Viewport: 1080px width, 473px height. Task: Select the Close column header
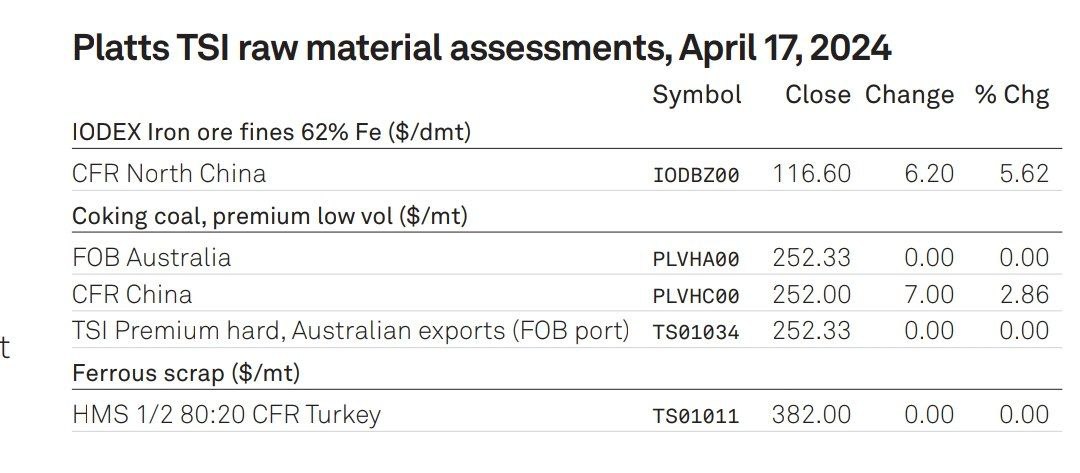[818, 94]
